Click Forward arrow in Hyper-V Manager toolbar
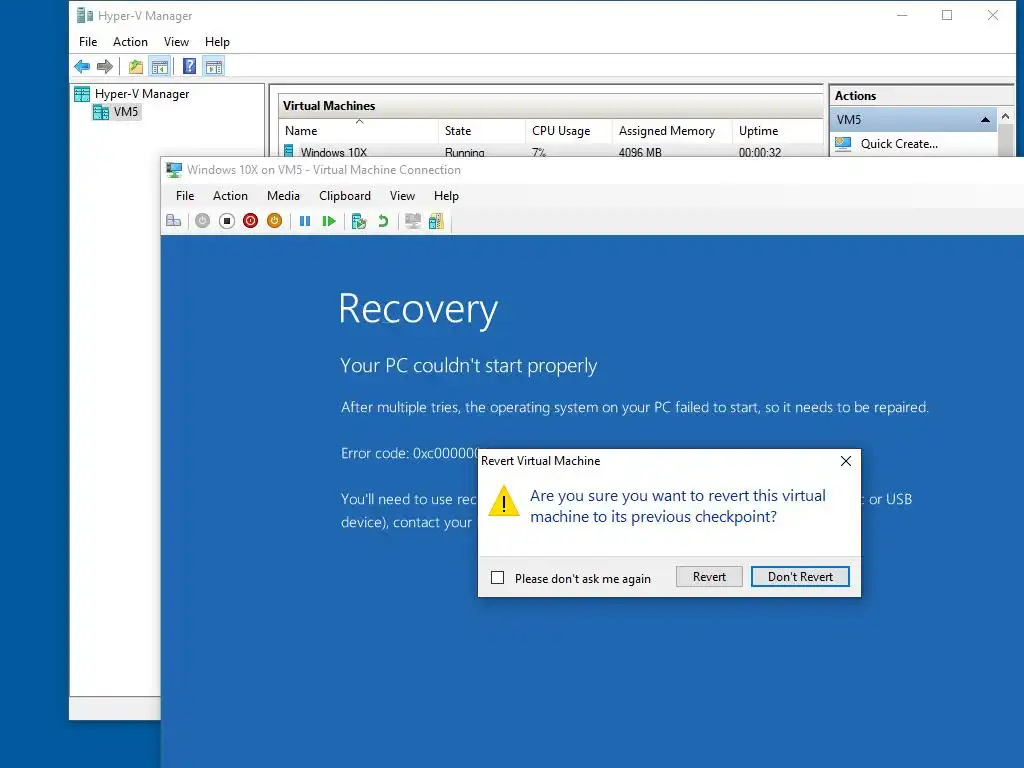The width and height of the screenshot is (1024, 768). (x=104, y=66)
